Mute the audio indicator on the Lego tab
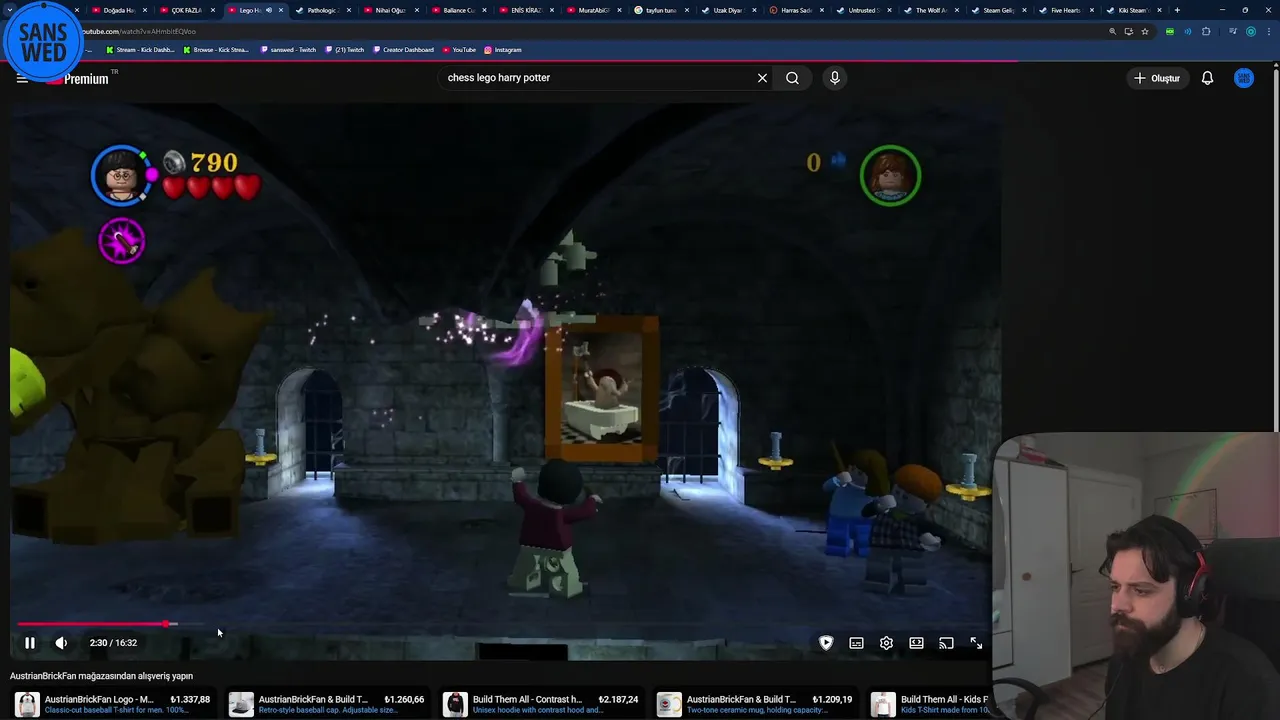Viewport: 1280px width, 720px height. (268, 10)
